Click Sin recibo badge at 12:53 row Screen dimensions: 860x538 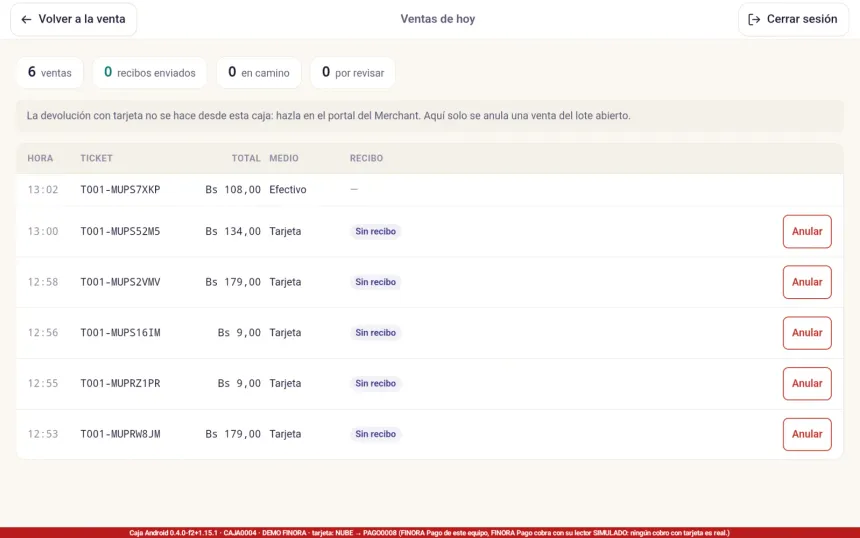point(375,434)
